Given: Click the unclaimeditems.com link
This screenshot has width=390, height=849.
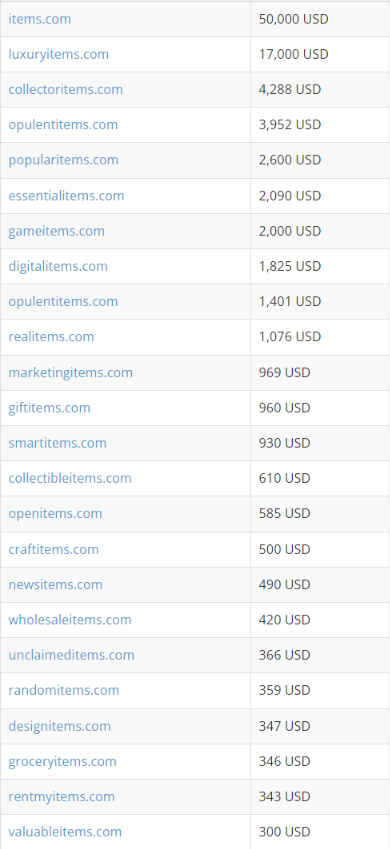Looking at the screenshot, I should (72, 655).
